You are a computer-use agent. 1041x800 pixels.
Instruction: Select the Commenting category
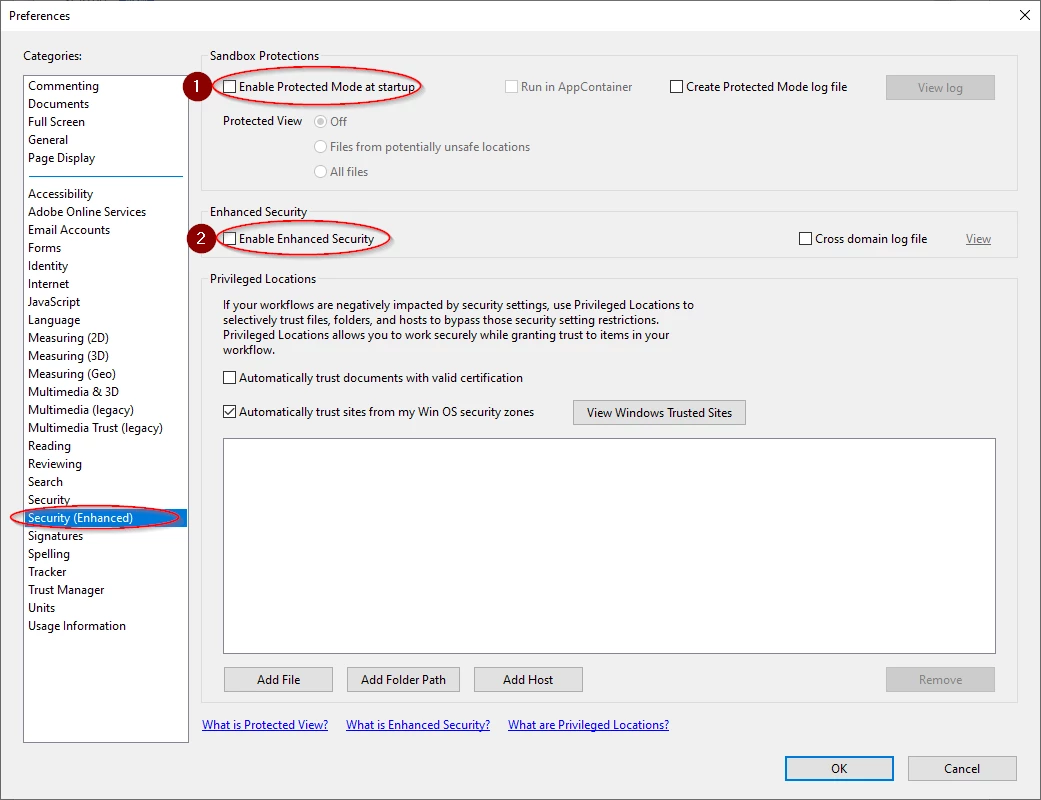point(63,86)
